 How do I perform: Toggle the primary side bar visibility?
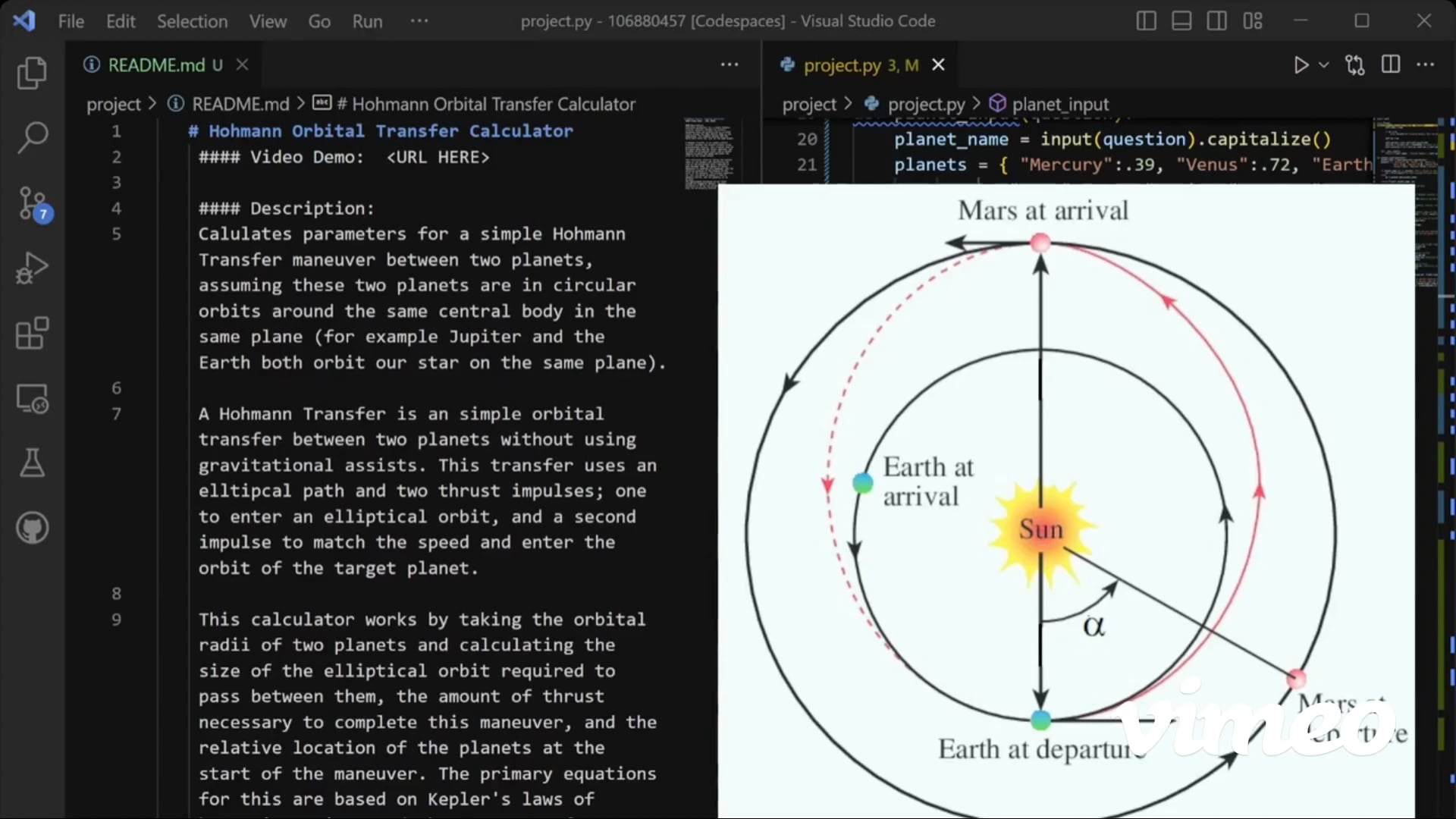1146,20
